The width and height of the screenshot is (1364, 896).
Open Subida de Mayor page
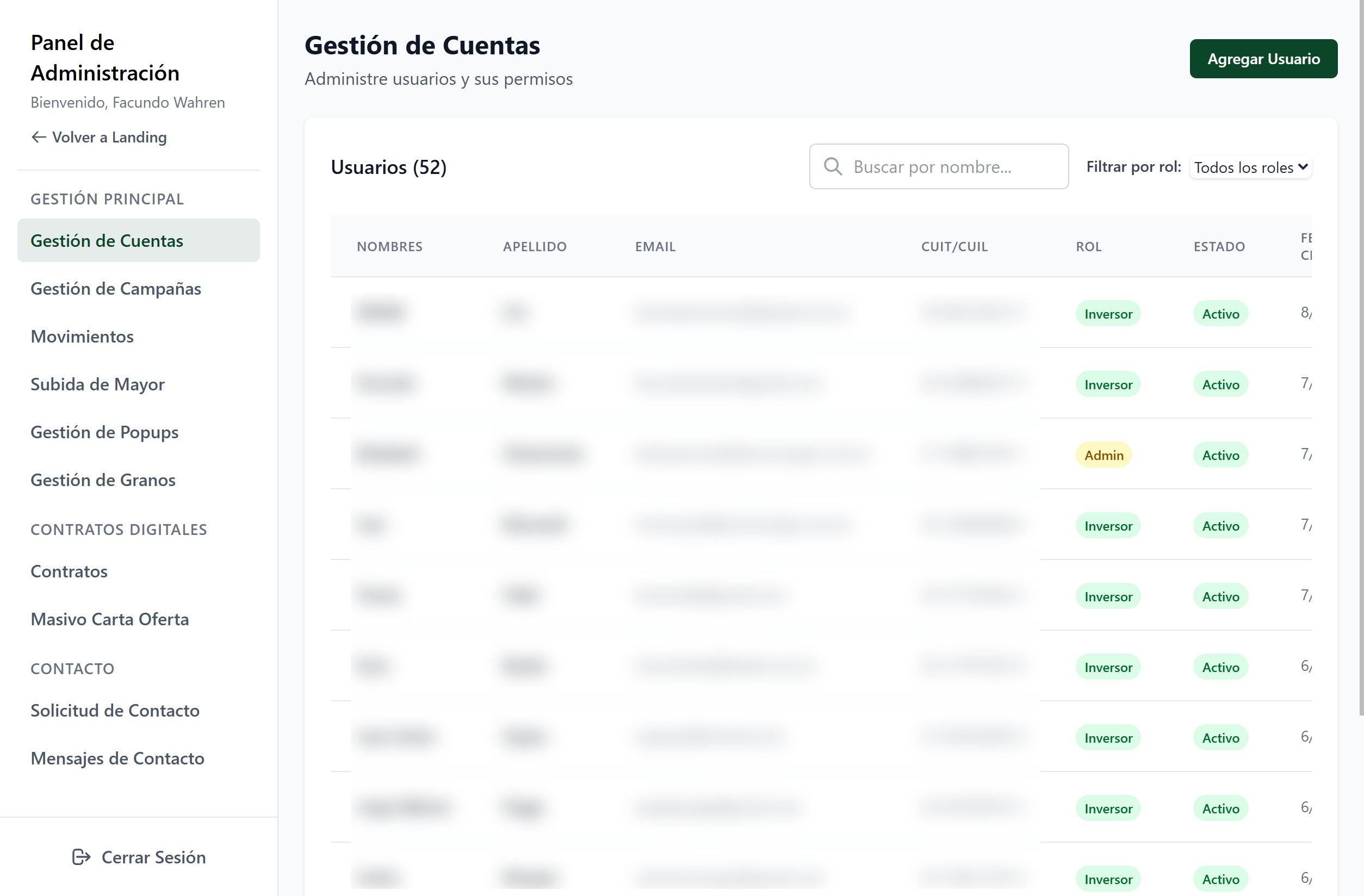pos(97,384)
